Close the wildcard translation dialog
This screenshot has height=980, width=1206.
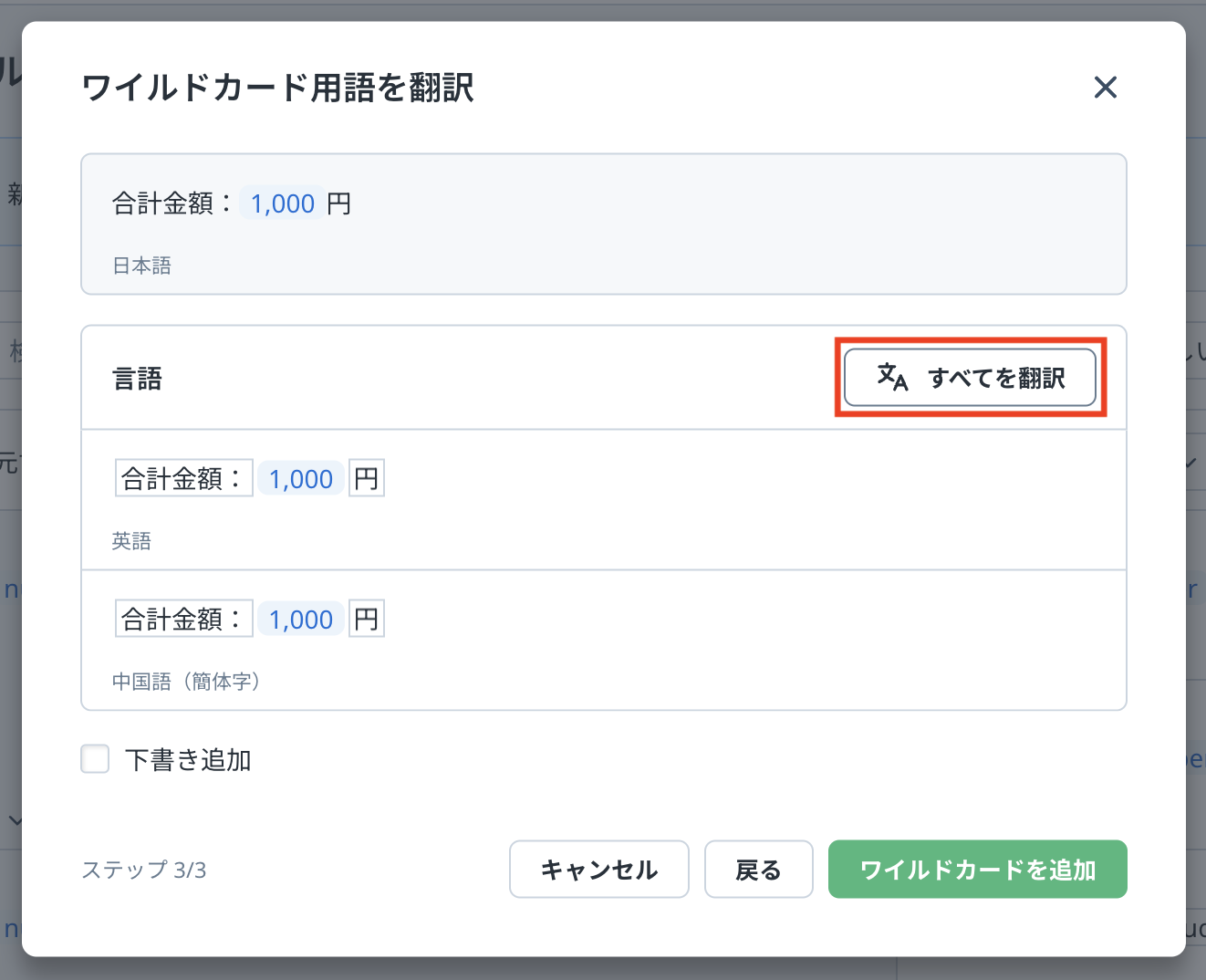1105,88
